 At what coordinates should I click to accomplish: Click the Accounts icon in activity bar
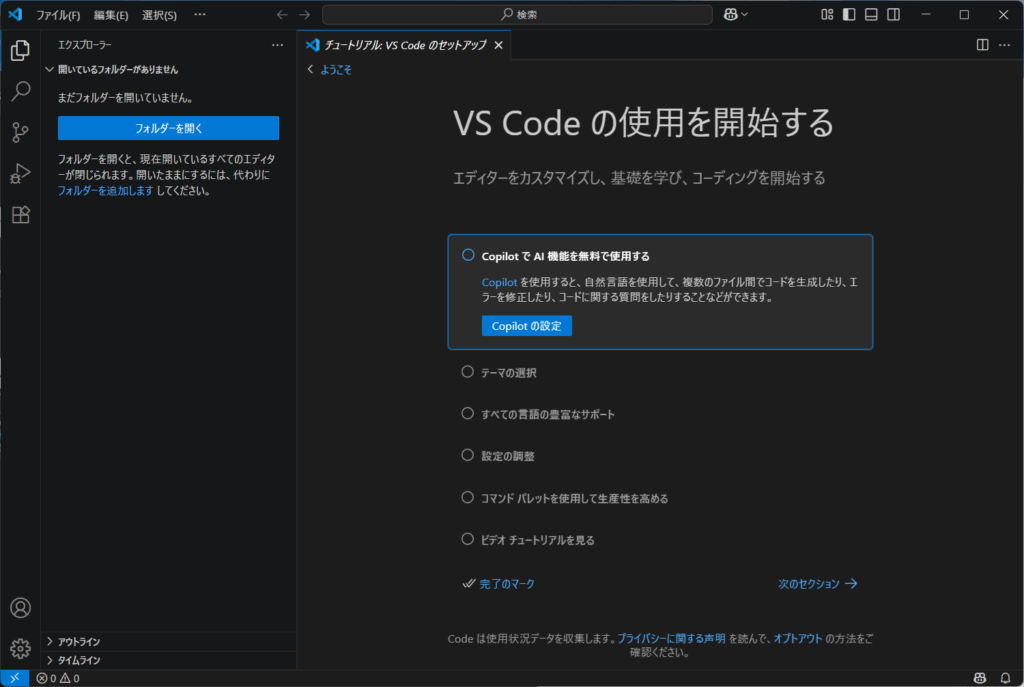[x=20, y=608]
